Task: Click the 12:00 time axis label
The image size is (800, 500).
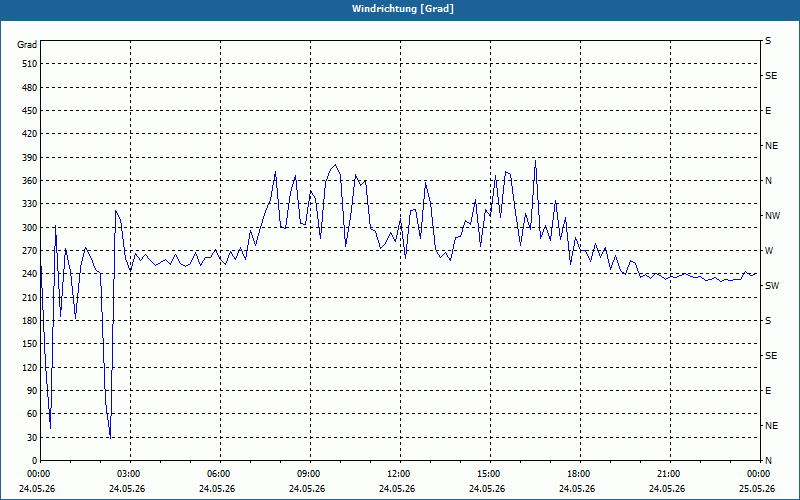Action: (398, 473)
